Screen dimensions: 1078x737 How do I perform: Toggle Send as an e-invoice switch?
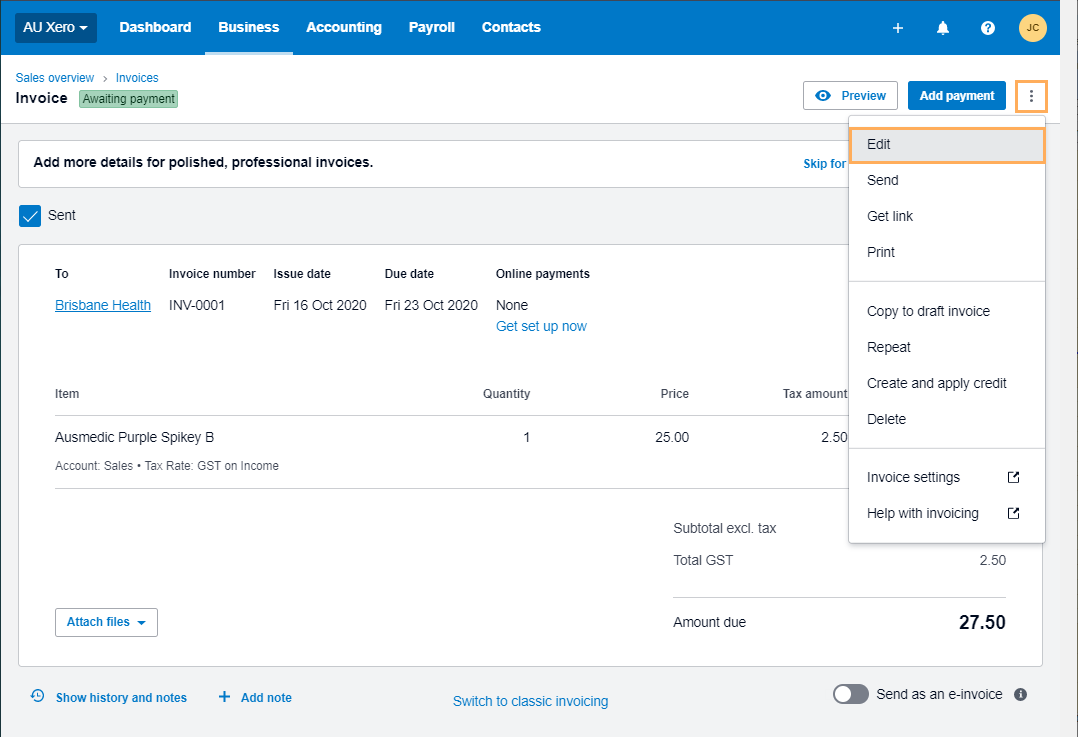(851, 694)
